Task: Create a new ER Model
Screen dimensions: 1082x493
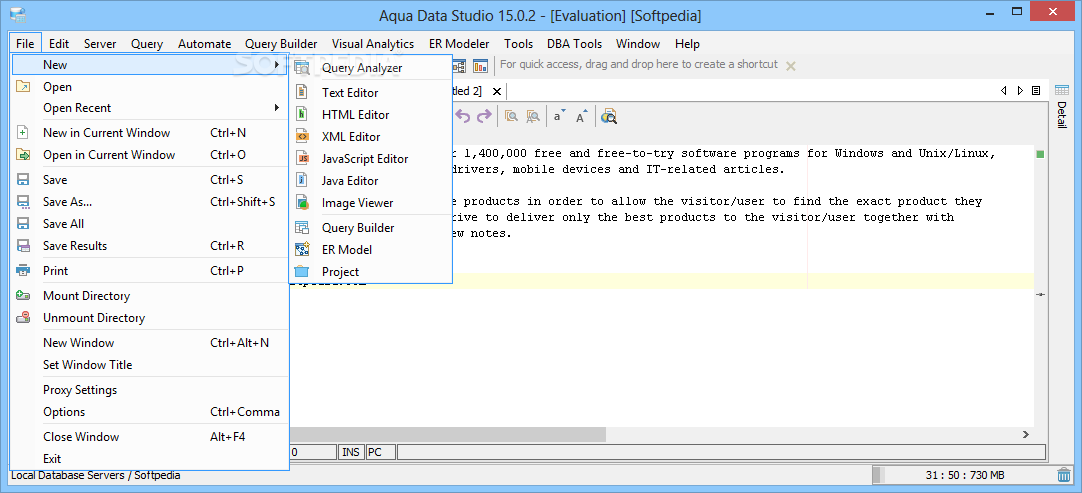Action: pos(371,250)
